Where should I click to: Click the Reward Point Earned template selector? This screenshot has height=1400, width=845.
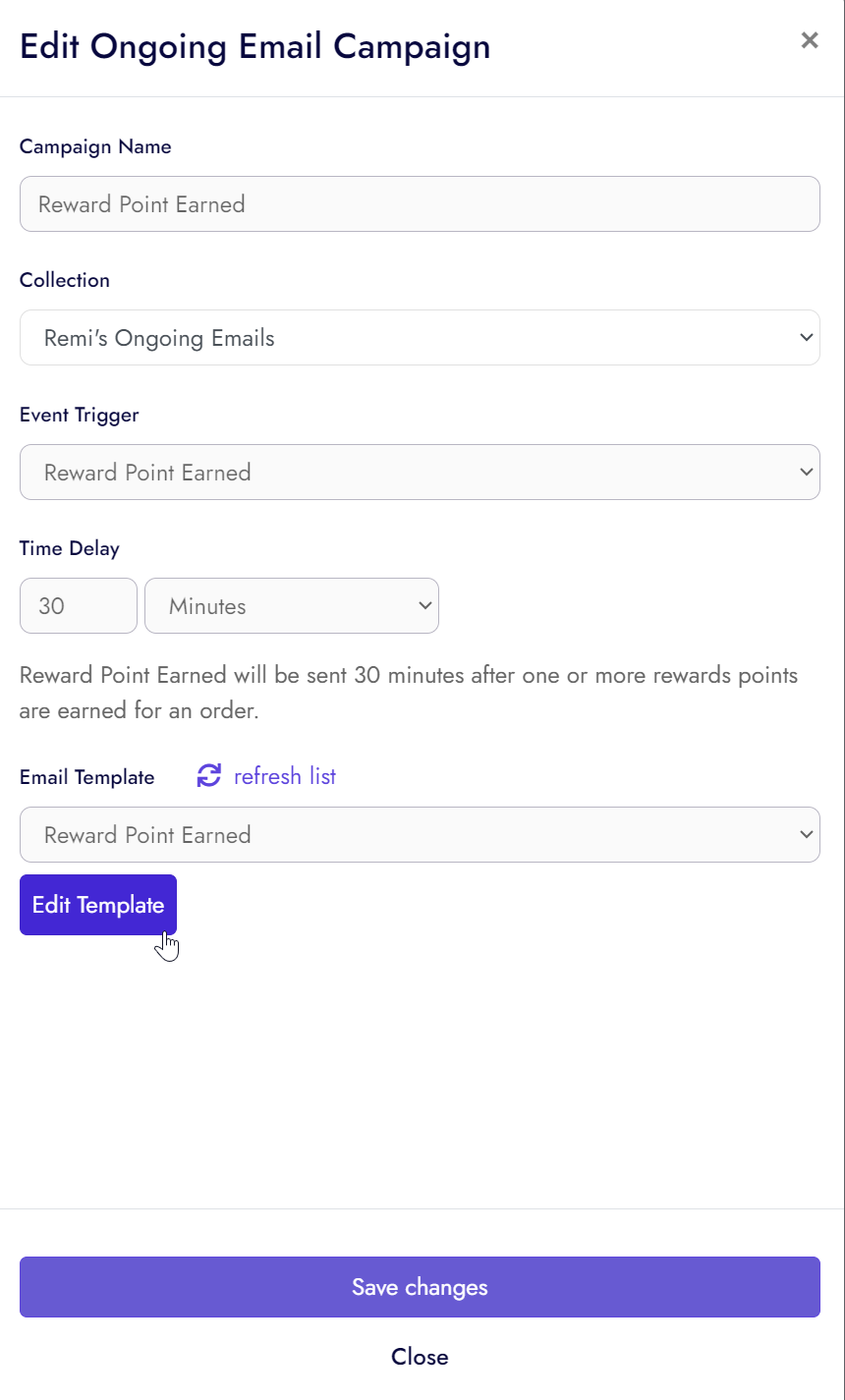point(420,834)
